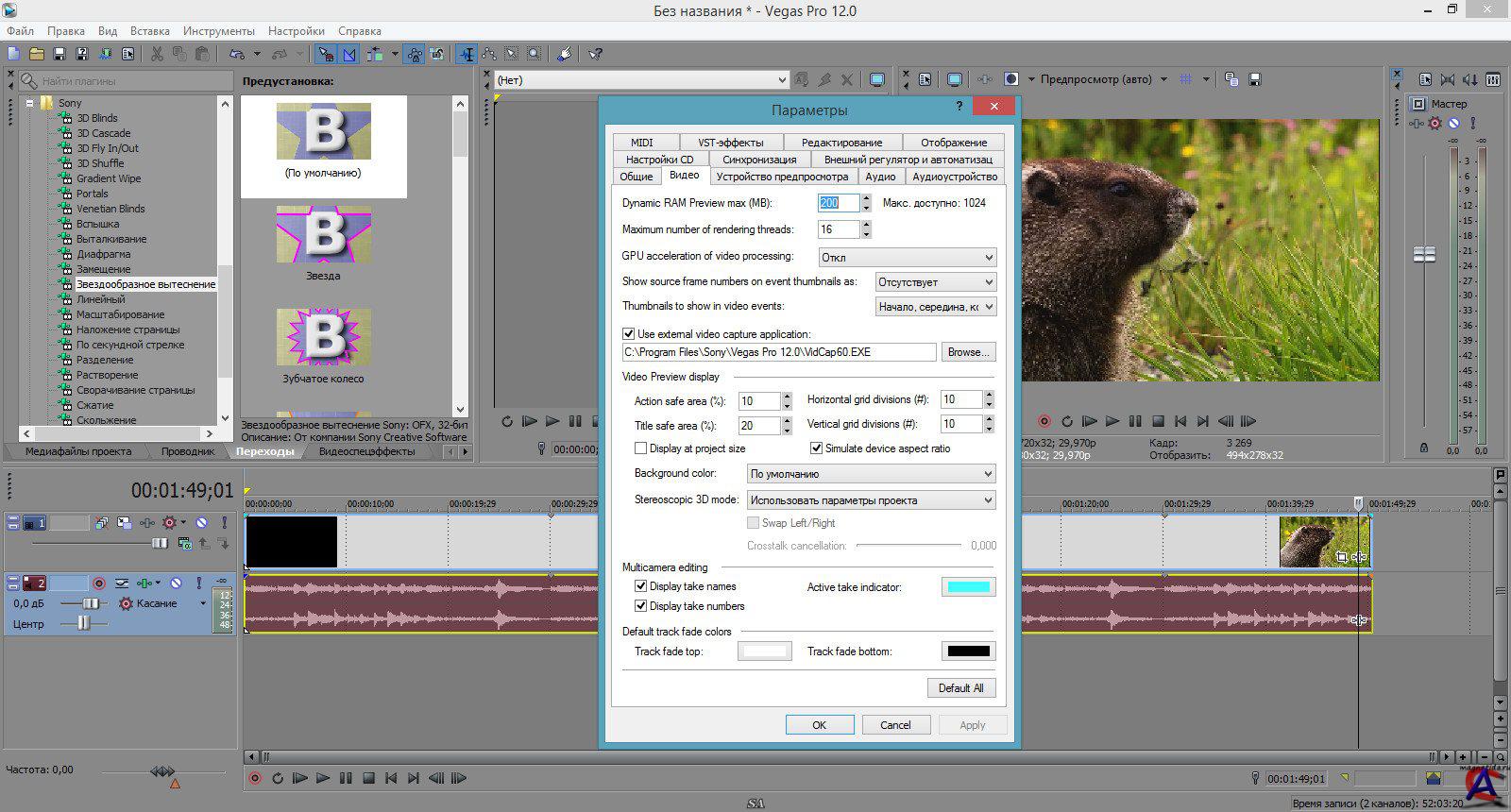
Task: Open Stereoscopic 3D mode dropdown
Action: [871, 500]
